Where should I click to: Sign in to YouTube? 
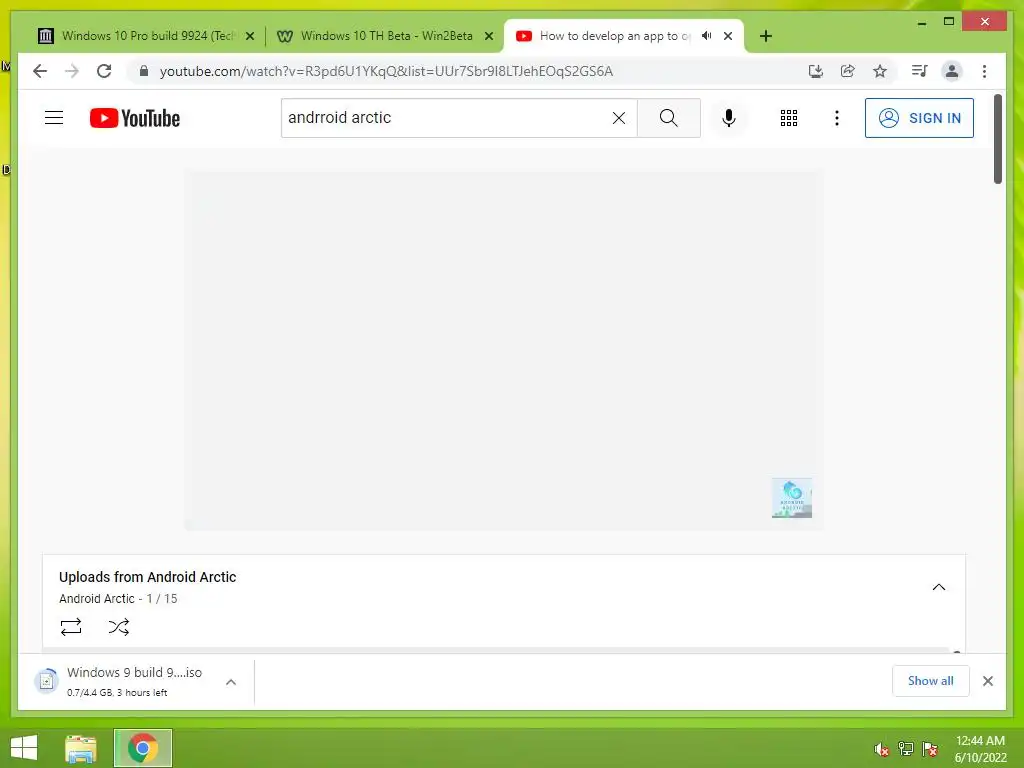tap(919, 118)
